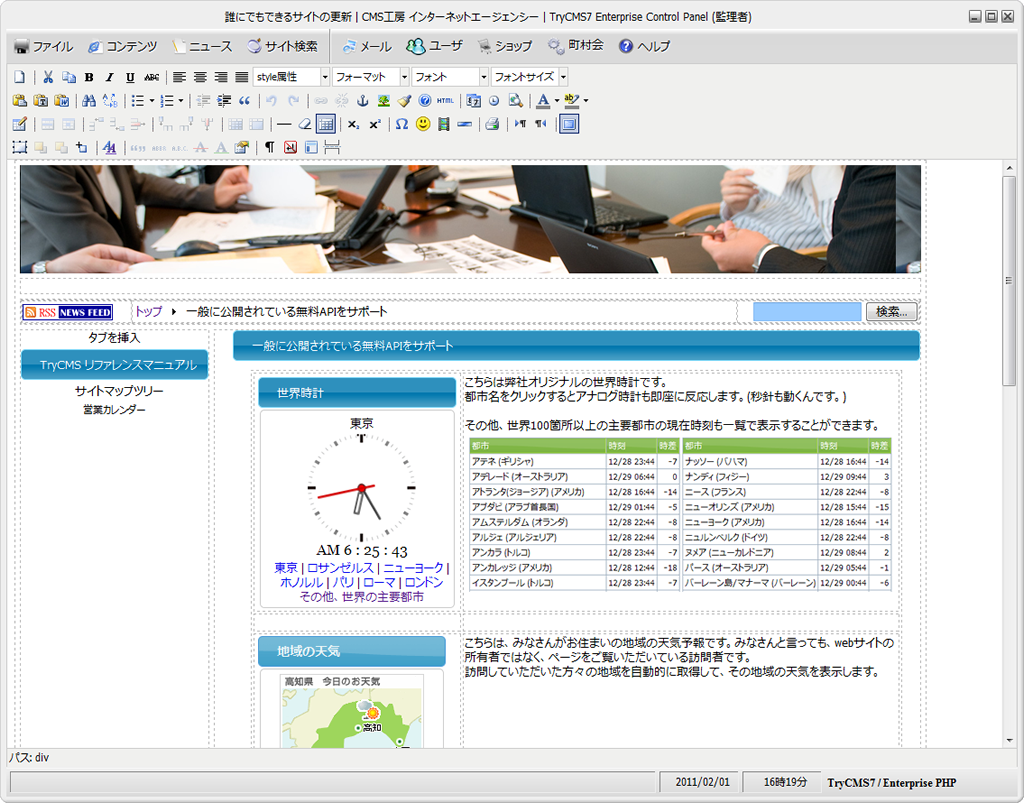Insert an anchor with the anchor icon
The image size is (1024, 803).
(363, 101)
